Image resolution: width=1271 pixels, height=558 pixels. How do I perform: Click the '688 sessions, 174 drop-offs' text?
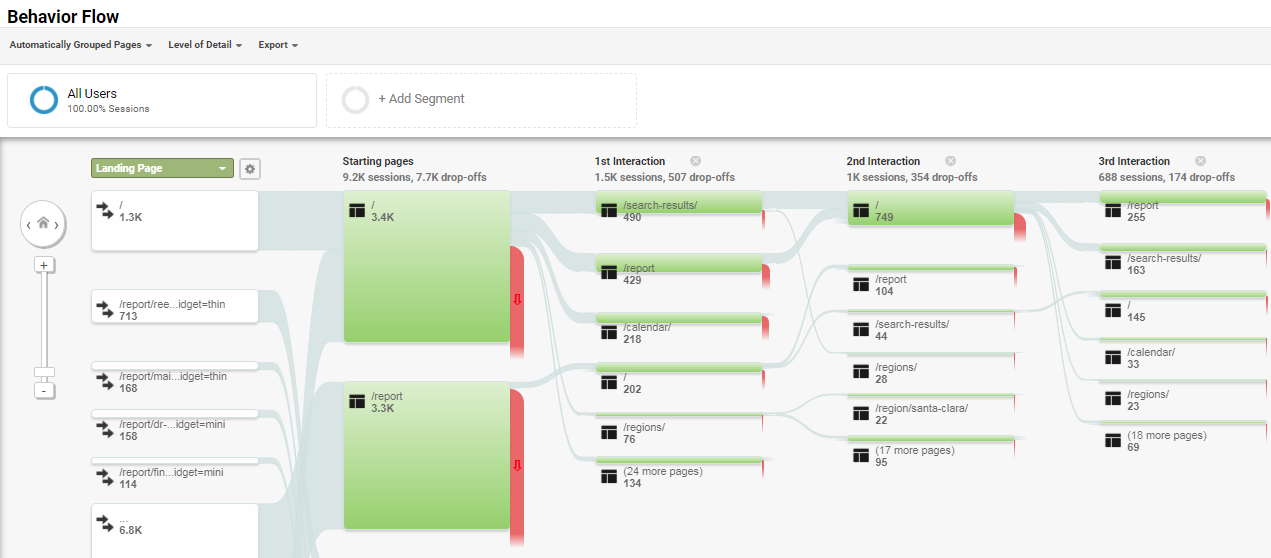tap(1167, 177)
